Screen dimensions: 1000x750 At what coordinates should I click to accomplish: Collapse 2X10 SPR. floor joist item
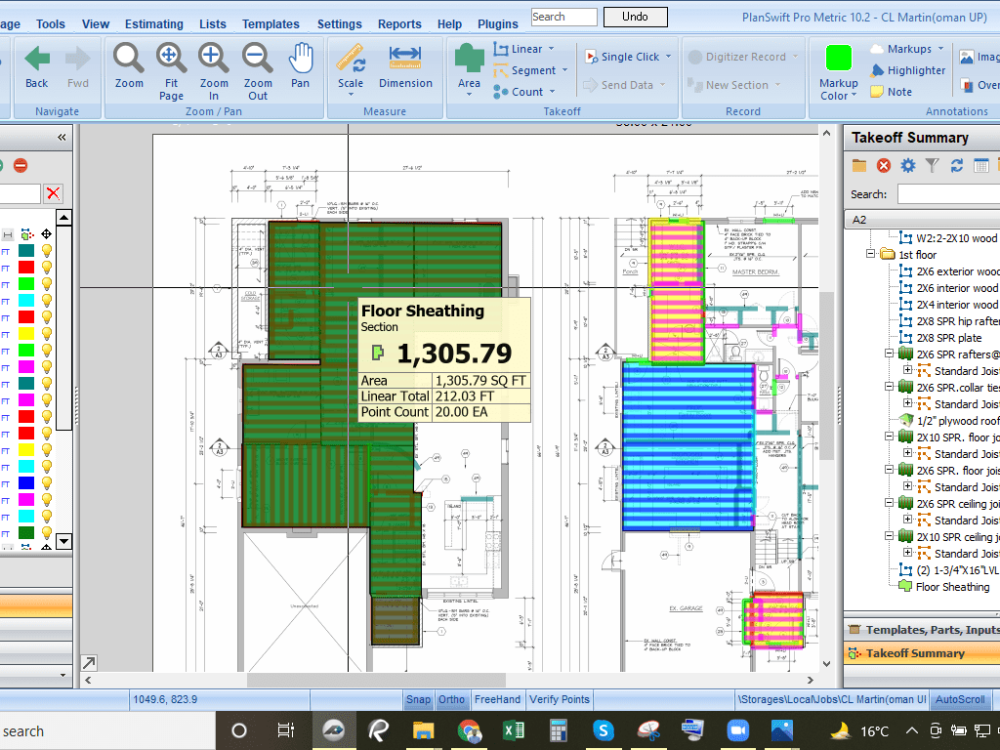tap(889, 436)
